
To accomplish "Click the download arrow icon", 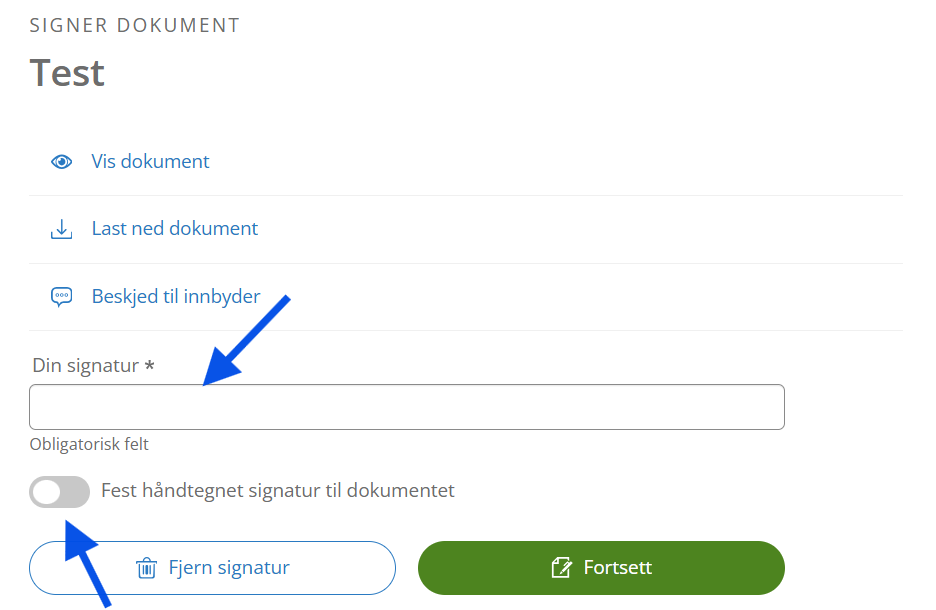I will pyautogui.click(x=61, y=229).
